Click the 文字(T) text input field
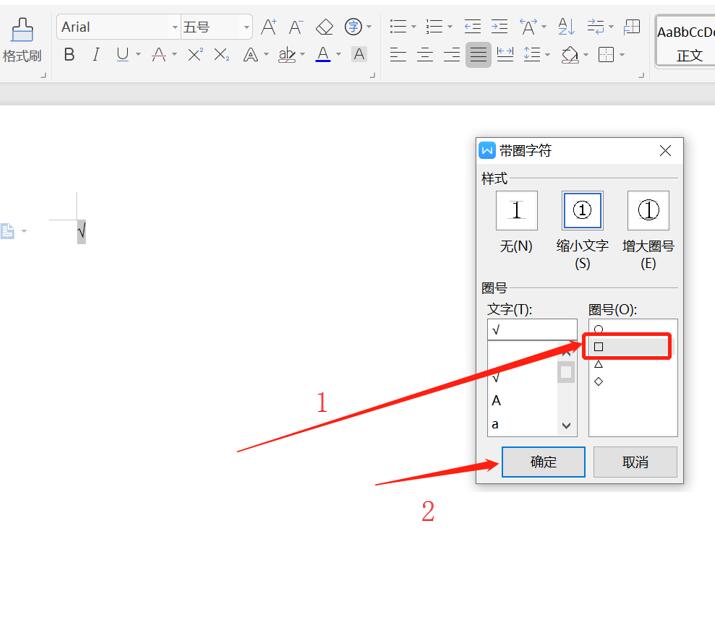 coord(532,329)
